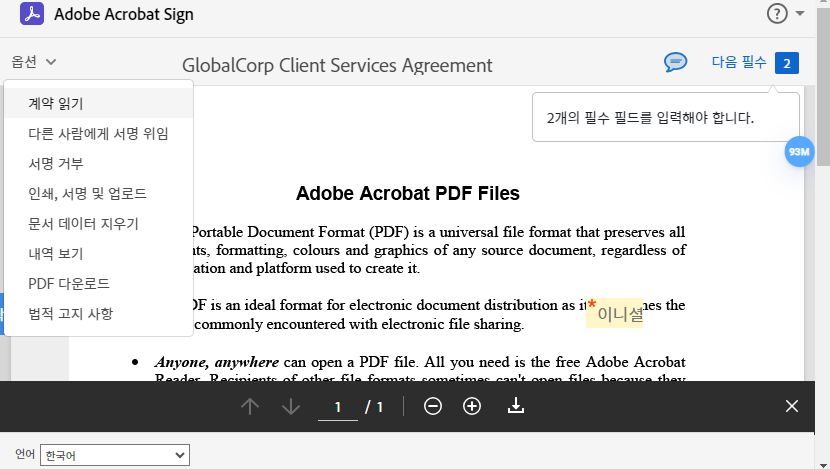Click the Adobe Acrobat Sign logo icon

32,14
